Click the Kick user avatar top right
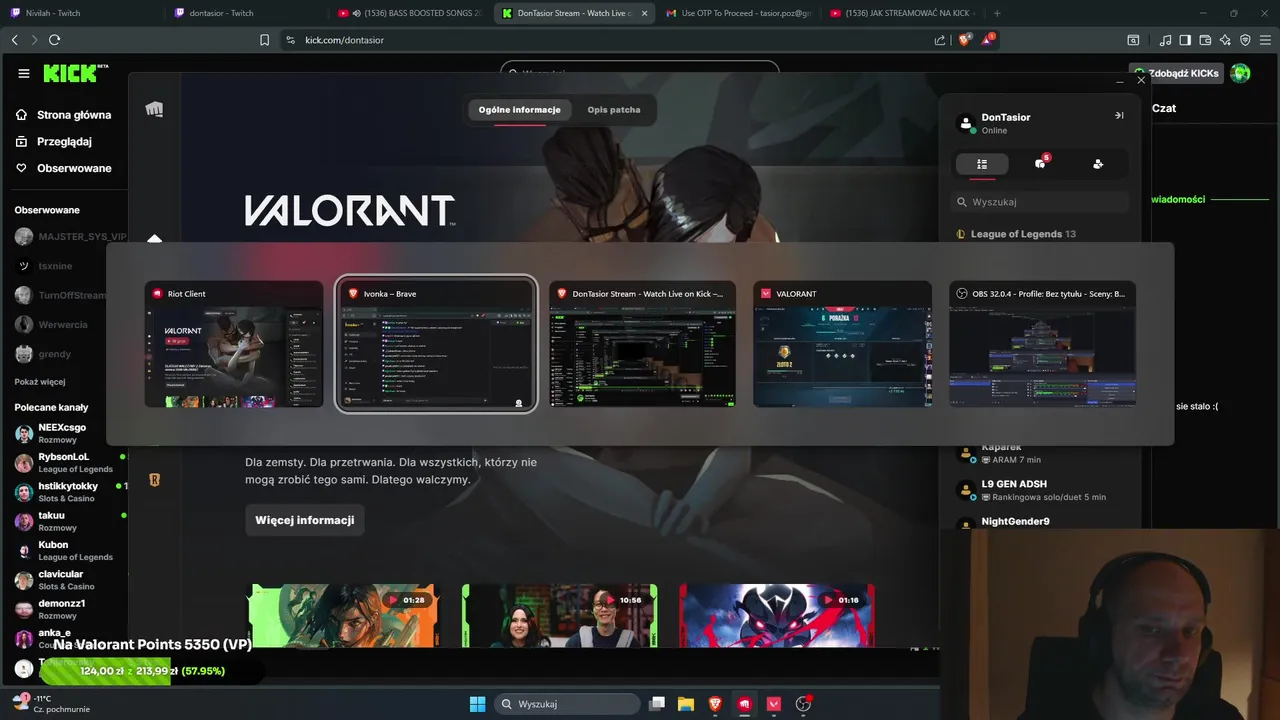 [1240, 73]
